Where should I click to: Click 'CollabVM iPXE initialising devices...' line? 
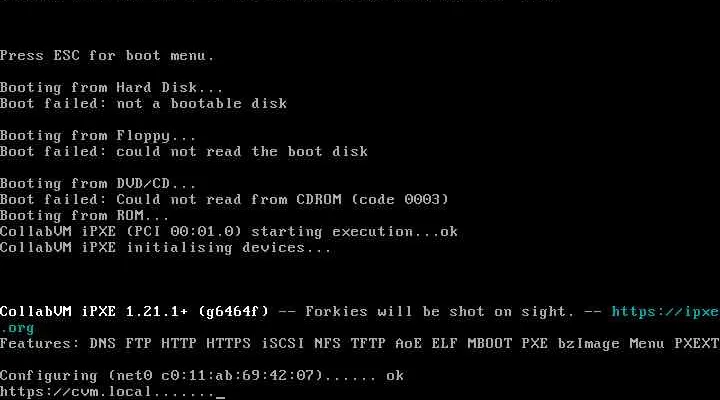coord(165,248)
